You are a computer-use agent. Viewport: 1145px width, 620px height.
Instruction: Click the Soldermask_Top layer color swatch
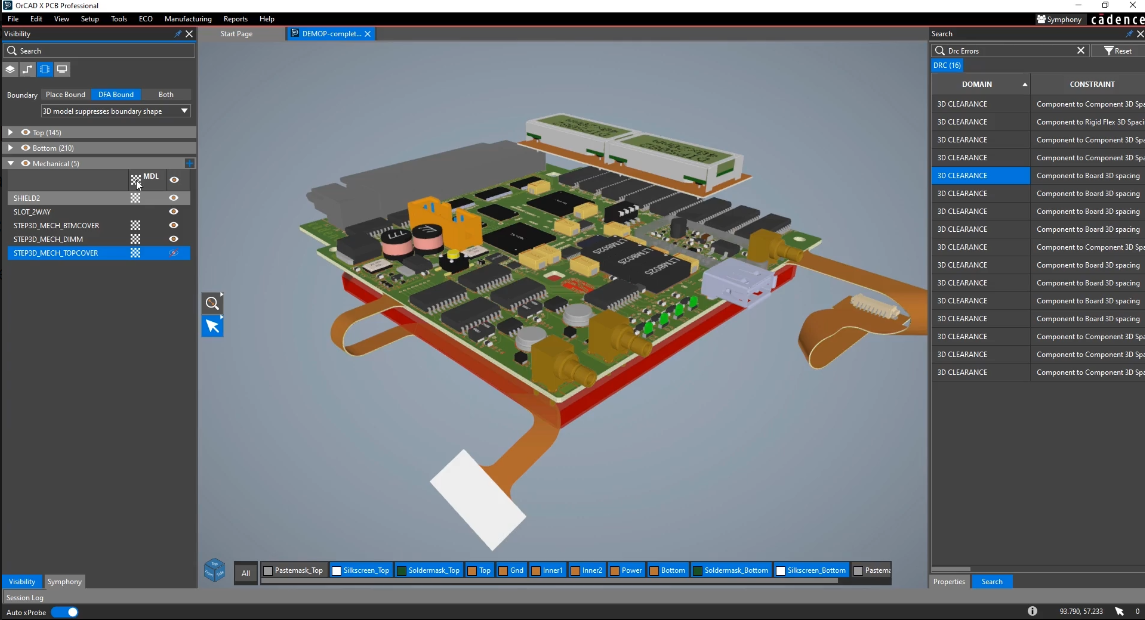coord(401,571)
